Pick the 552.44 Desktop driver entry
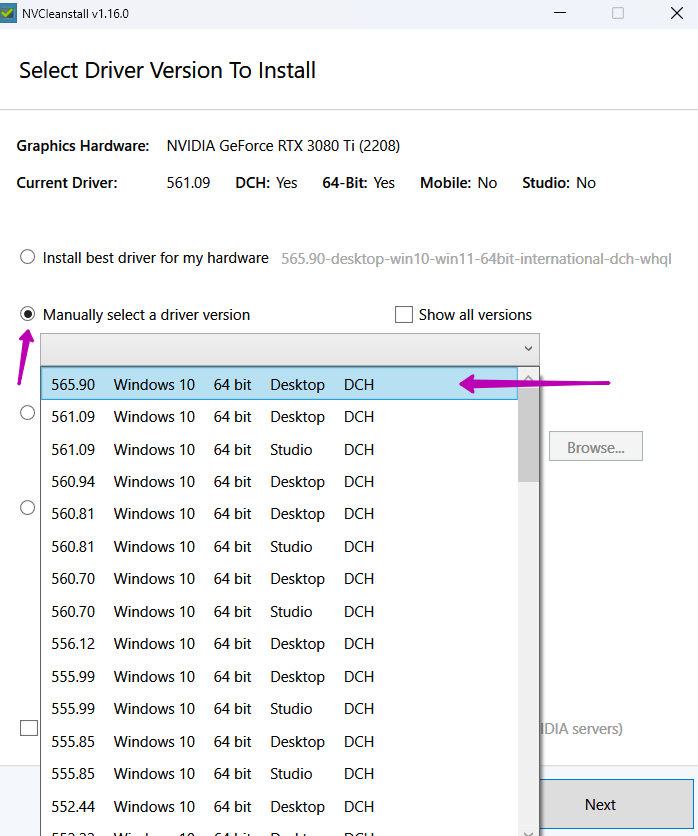Screen dimensions: 698x836 coord(279,807)
